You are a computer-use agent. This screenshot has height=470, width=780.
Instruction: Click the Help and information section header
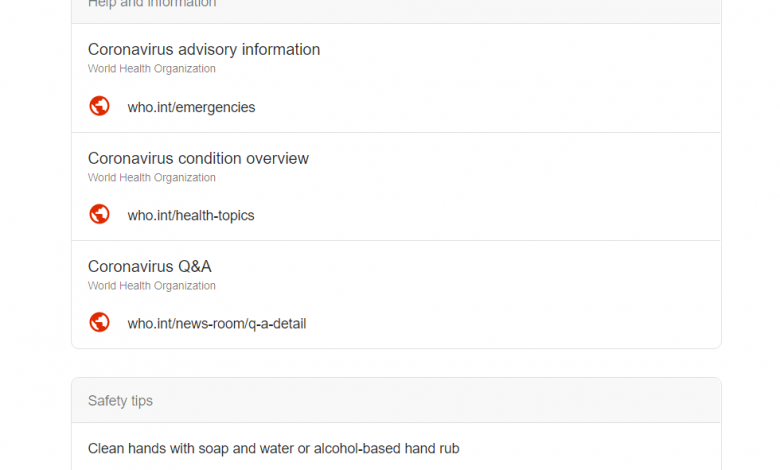[x=152, y=4]
